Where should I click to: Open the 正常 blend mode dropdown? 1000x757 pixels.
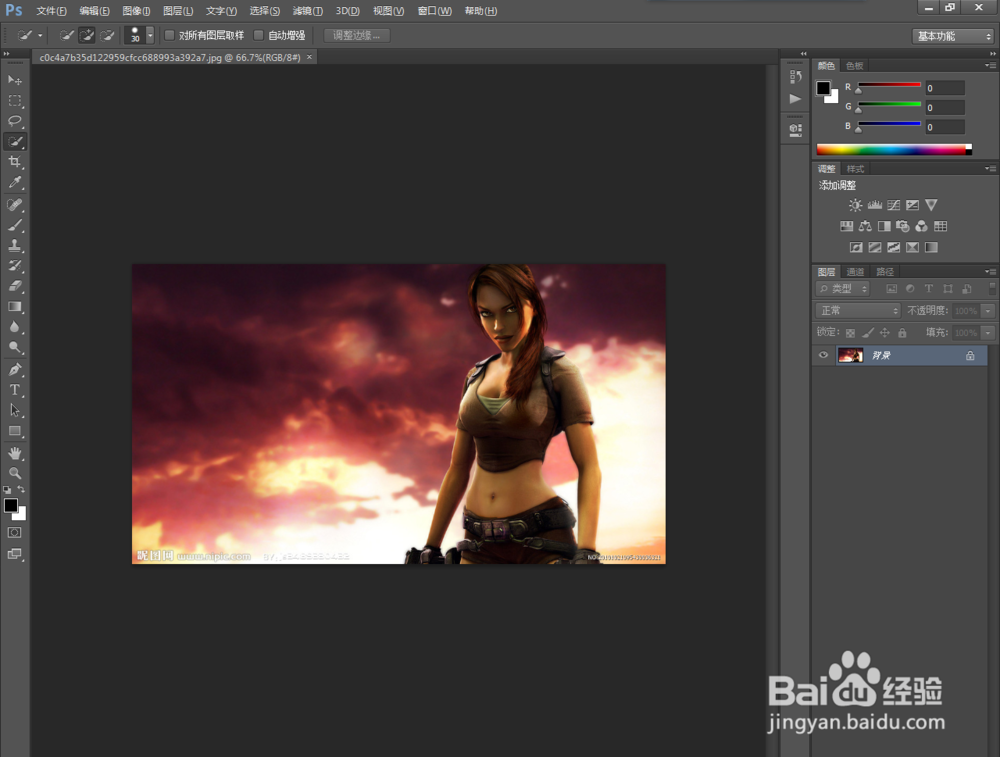858,311
